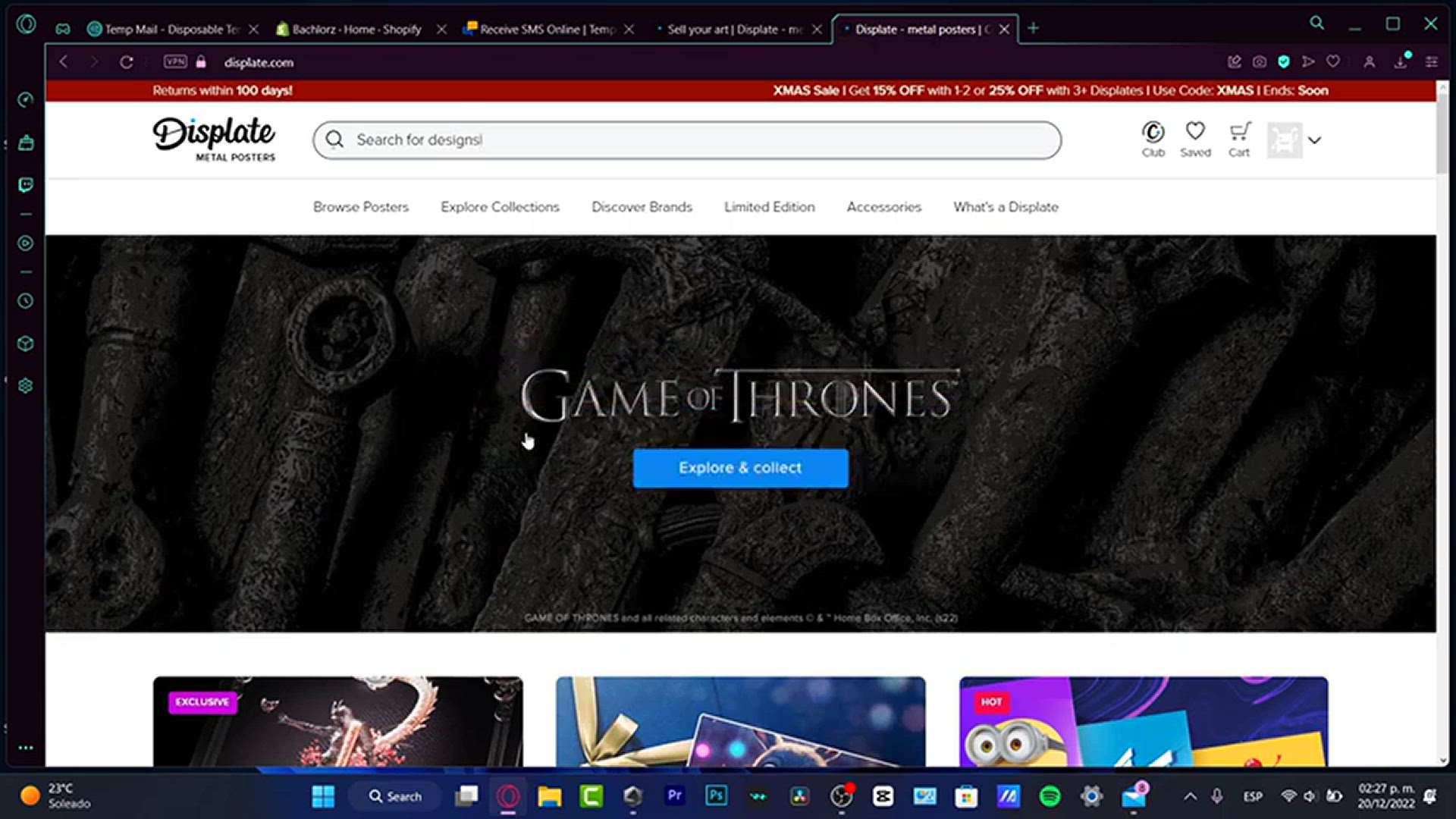Open GX Control speedometer icon in sidebar
The height and width of the screenshot is (819, 1456).
click(x=25, y=100)
